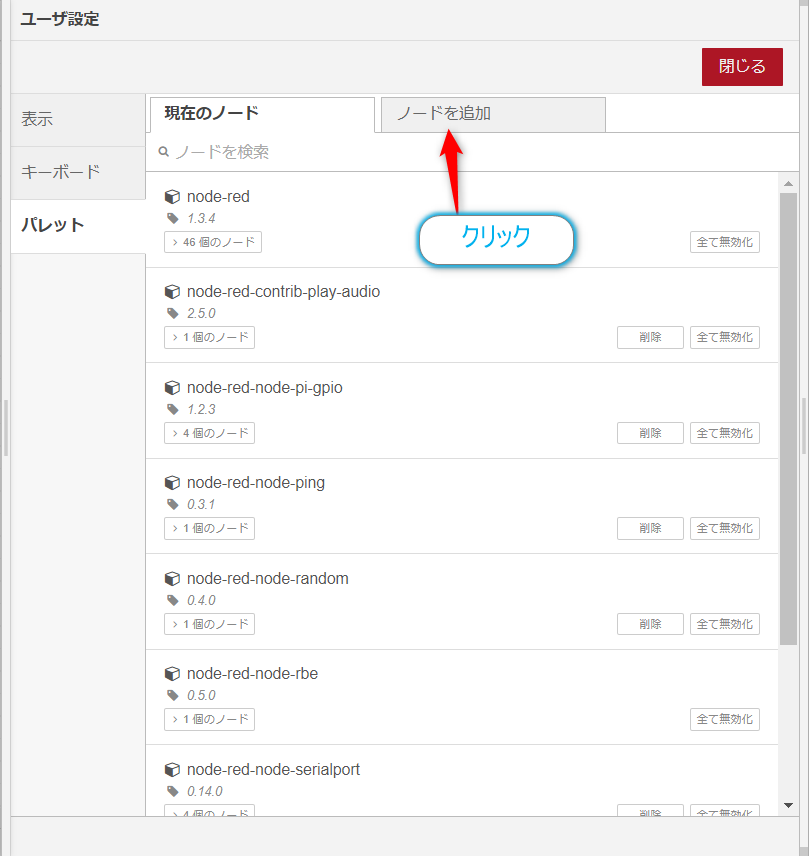The height and width of the screenshot is (856, 809).
Task: Remove the node-red-node-ping module
Action: pos(650,528)
